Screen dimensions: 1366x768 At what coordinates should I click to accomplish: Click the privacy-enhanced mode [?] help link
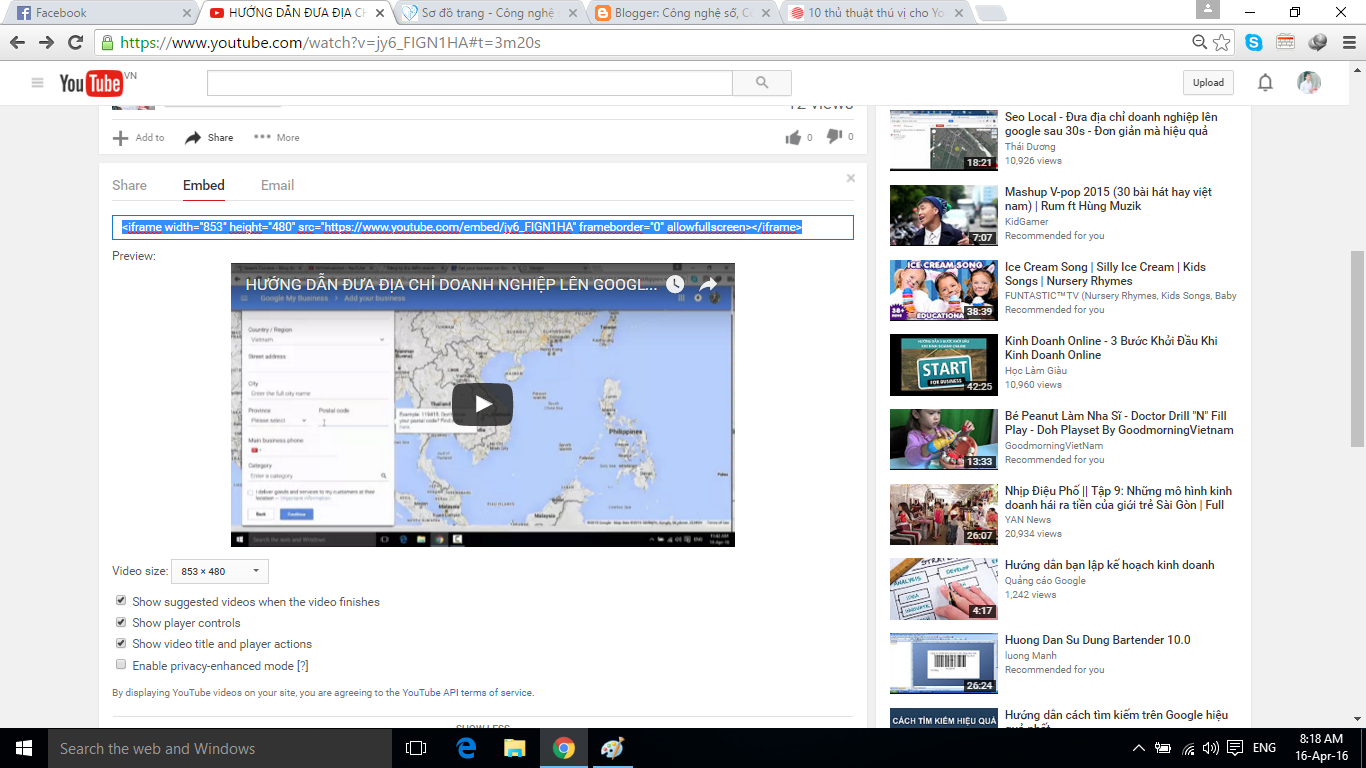(303, 666)
